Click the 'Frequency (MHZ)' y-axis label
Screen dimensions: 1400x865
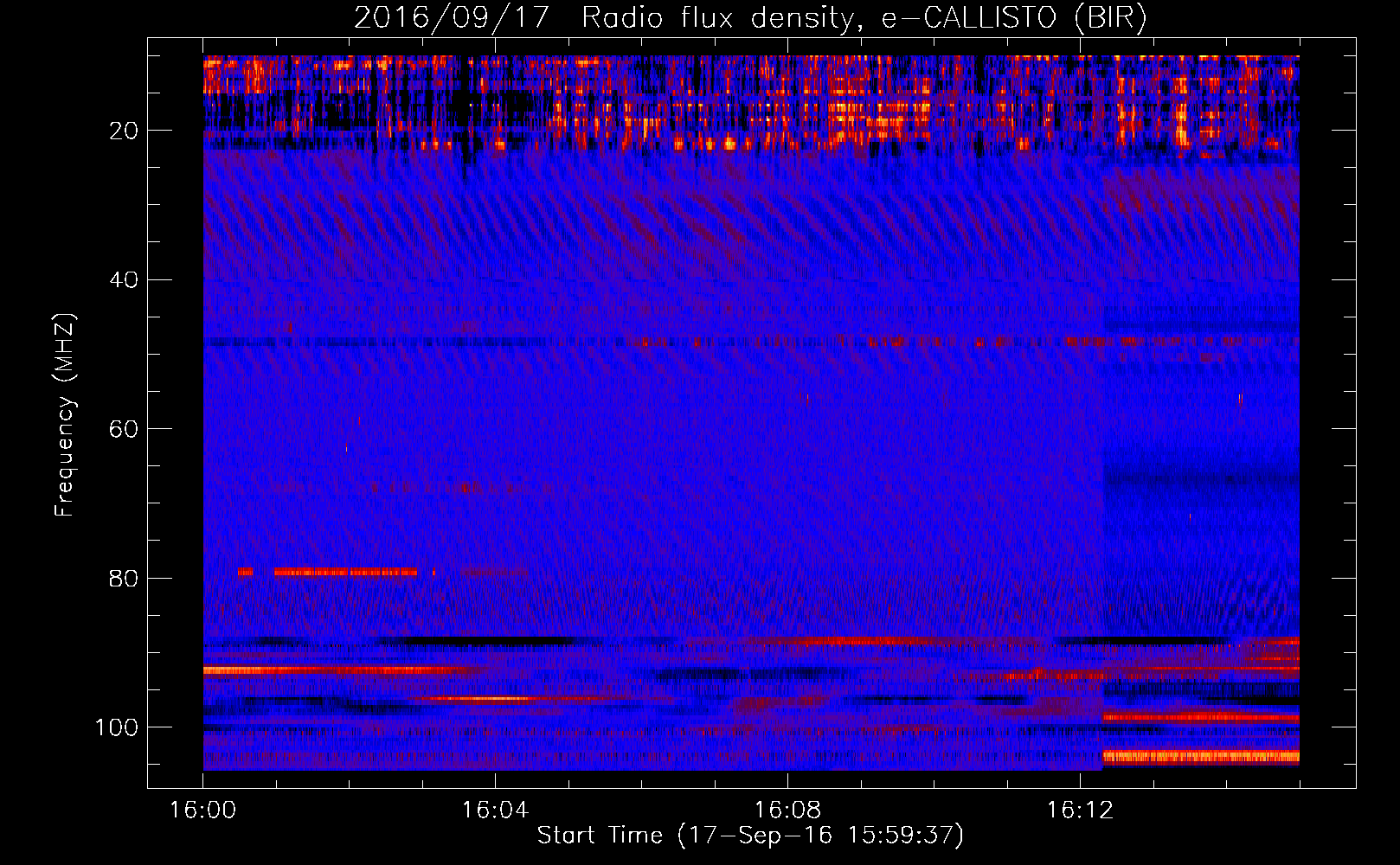point(65,414)
